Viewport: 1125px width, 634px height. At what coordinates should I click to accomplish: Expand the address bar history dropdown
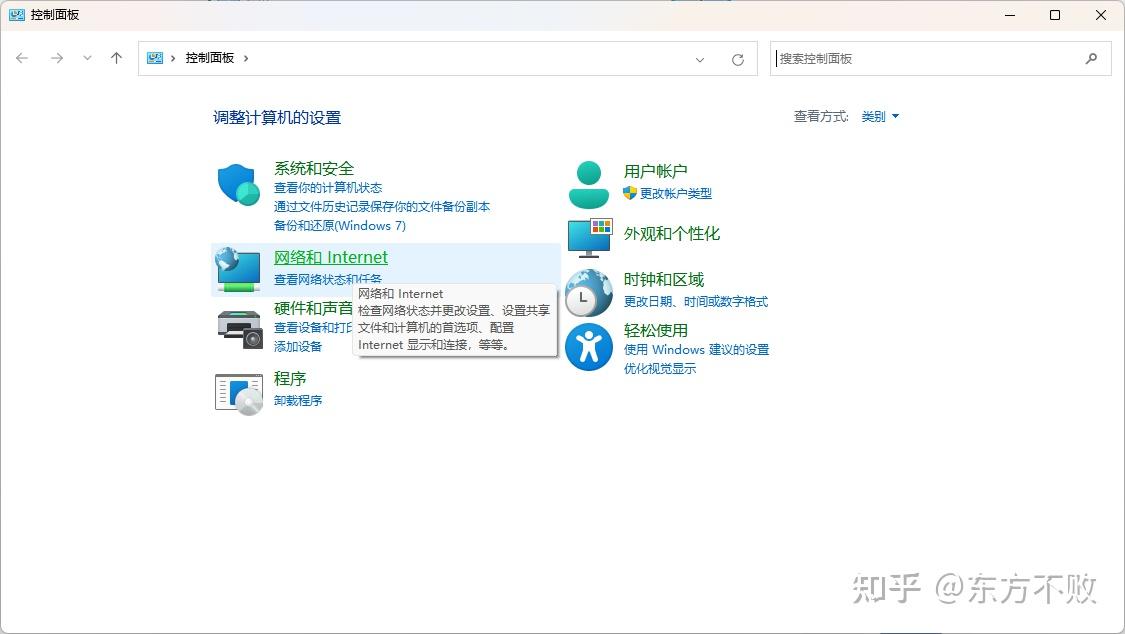[x=700, y=60]
